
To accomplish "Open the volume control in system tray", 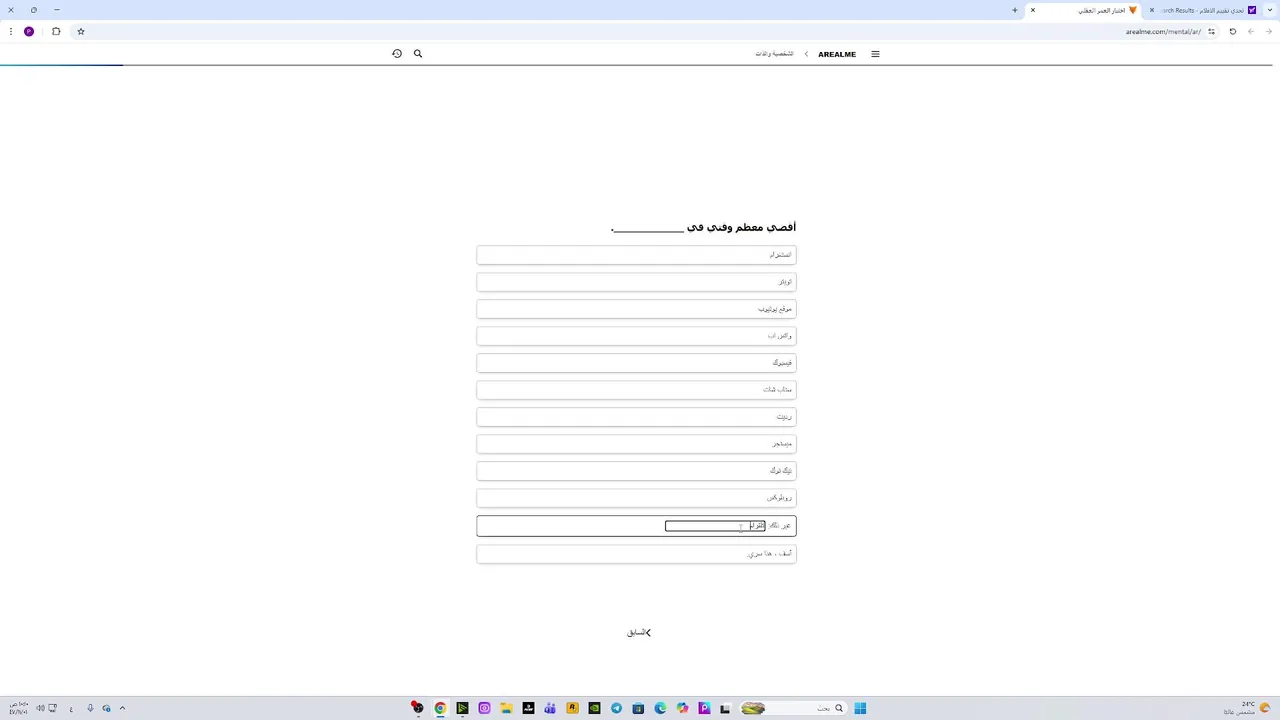I will coord(40,708).
